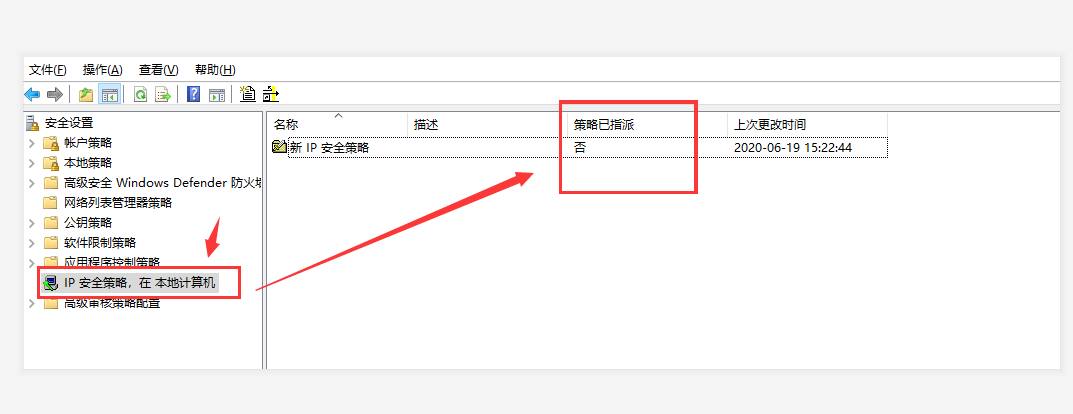Click the Create IP Security Policy icon
The image size is (1073, 414).
pyautogui.click(x=248, y=95)
